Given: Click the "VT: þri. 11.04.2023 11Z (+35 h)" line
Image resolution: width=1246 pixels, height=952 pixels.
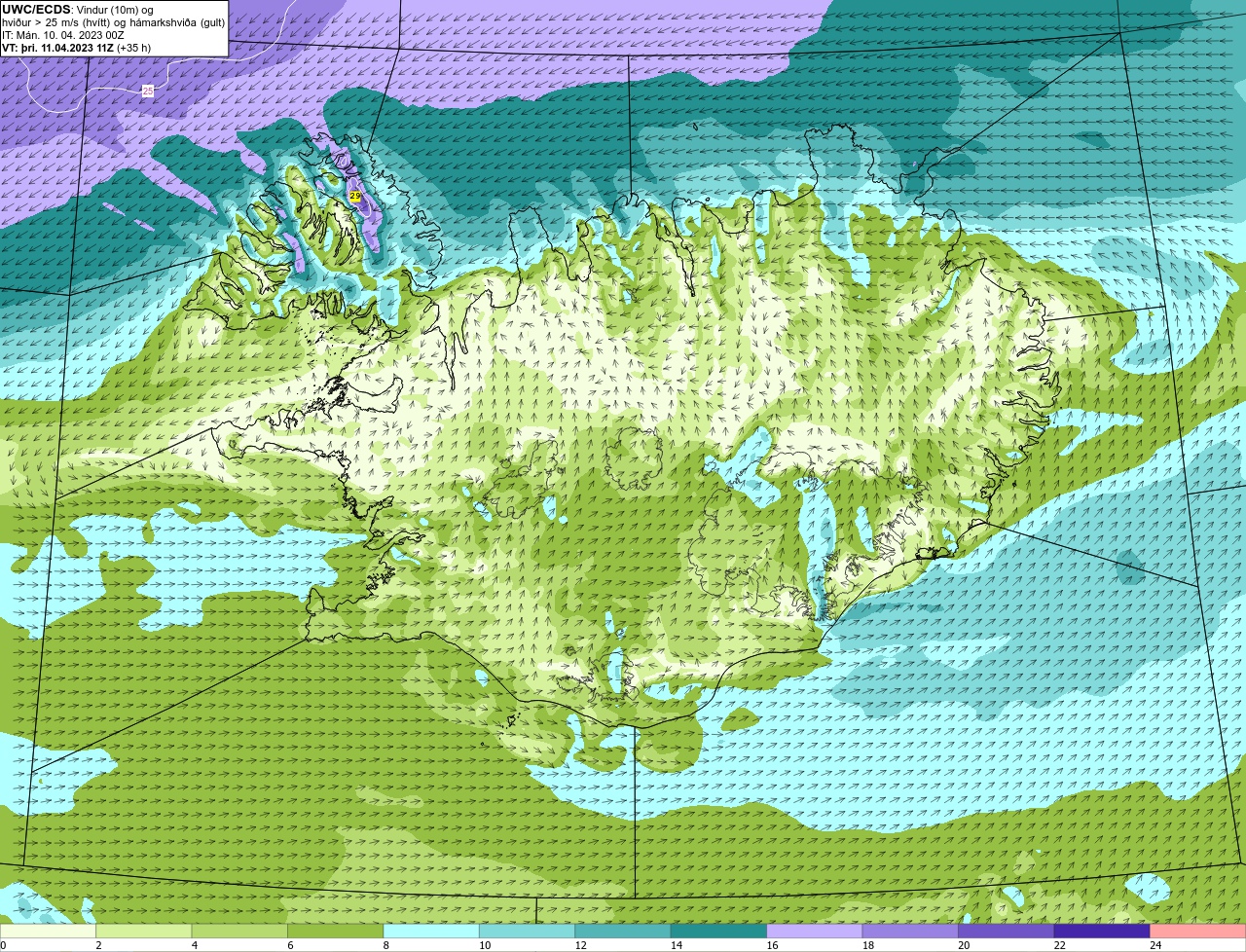Looking at the screenshot, I should [x=76, y=48].
